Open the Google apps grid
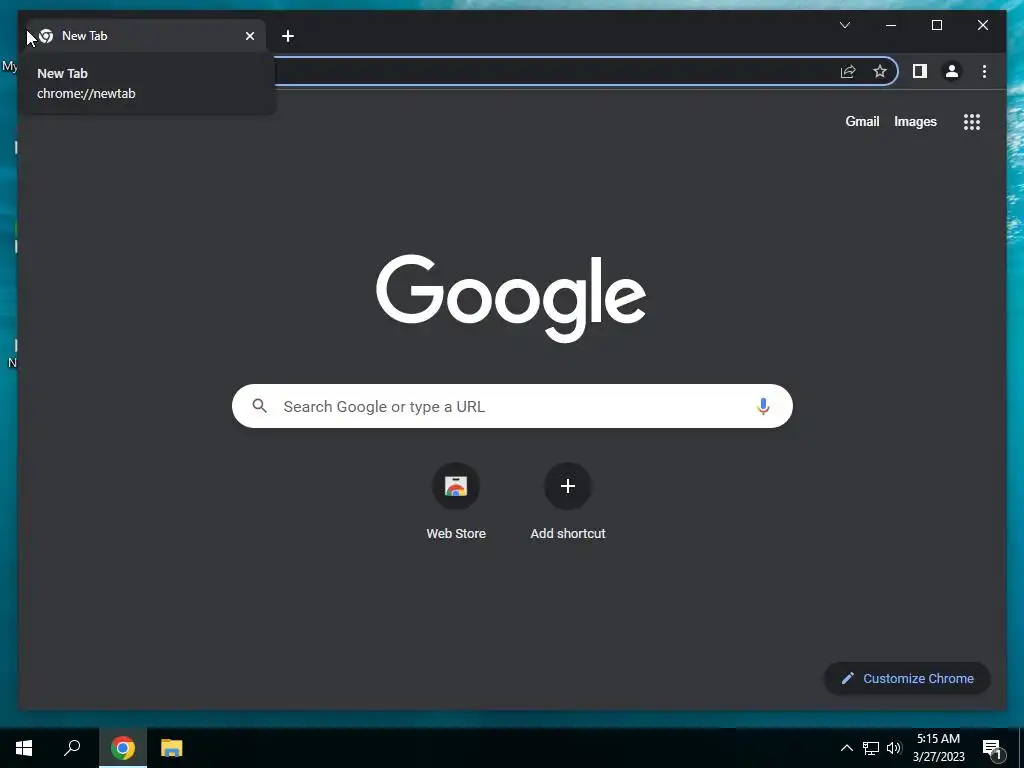Viewport: 1024px width, 768px height. [x=972, y=121]
